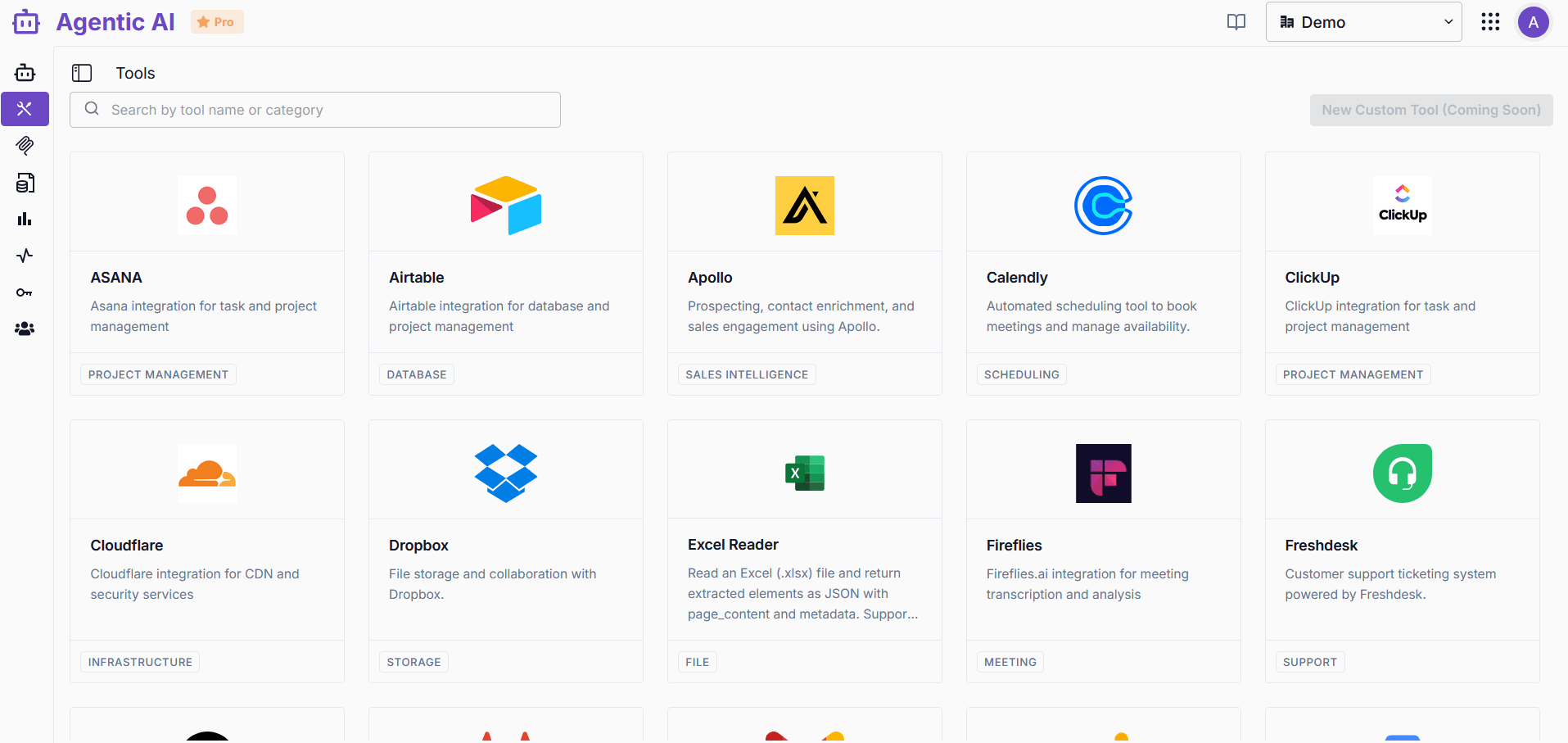Open the agents section with the robot icon
This screenshot has height=743, width=1568.
pos(25,72)
